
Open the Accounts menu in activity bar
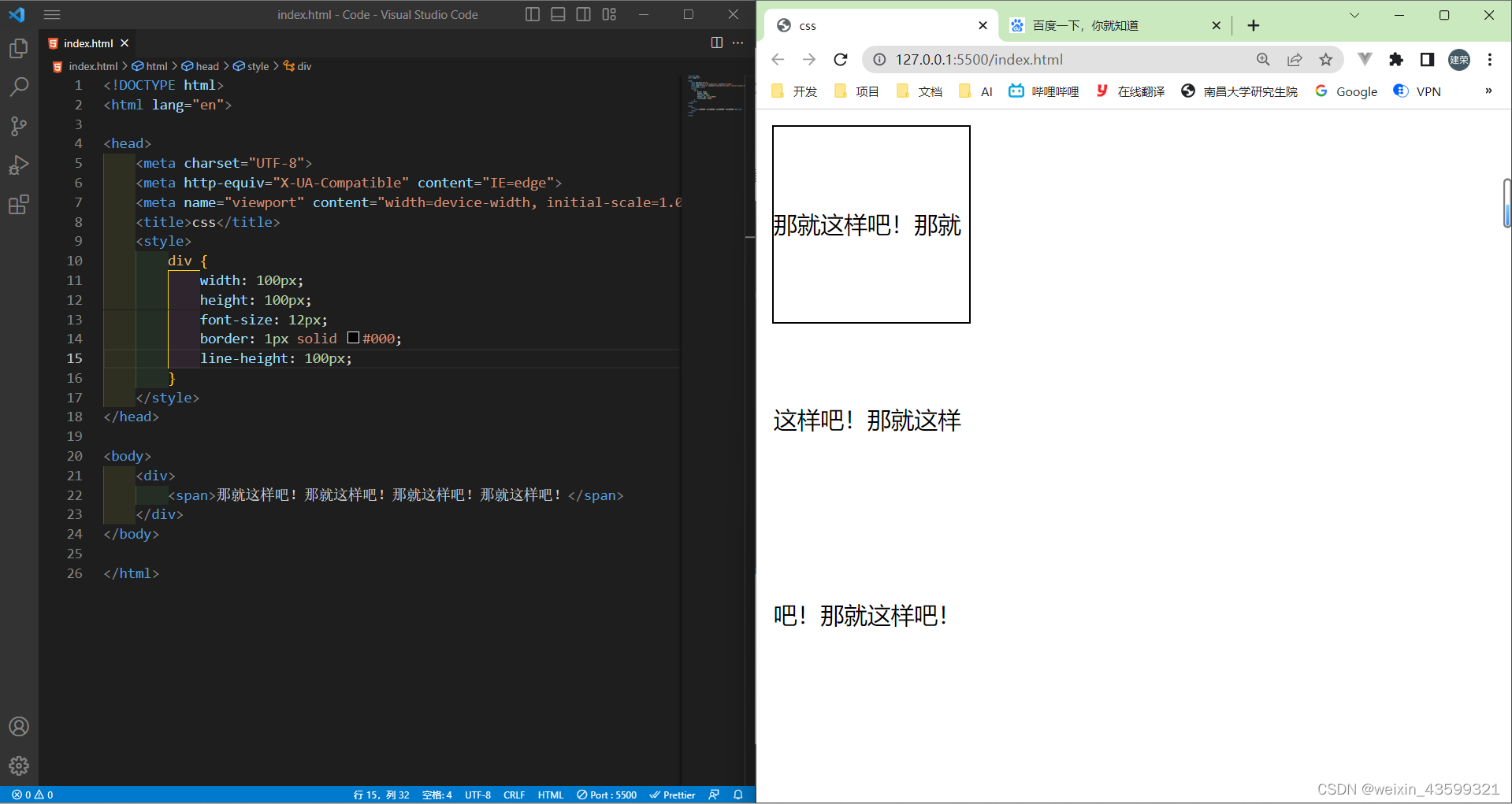click(19, 726)
